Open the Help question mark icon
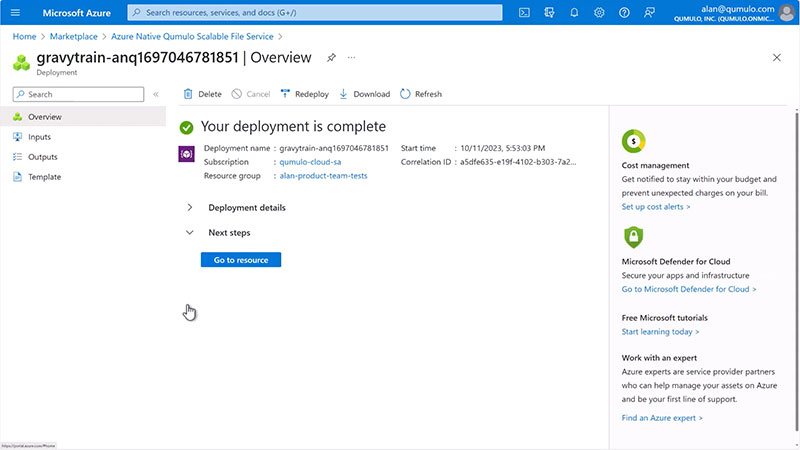 624,13
